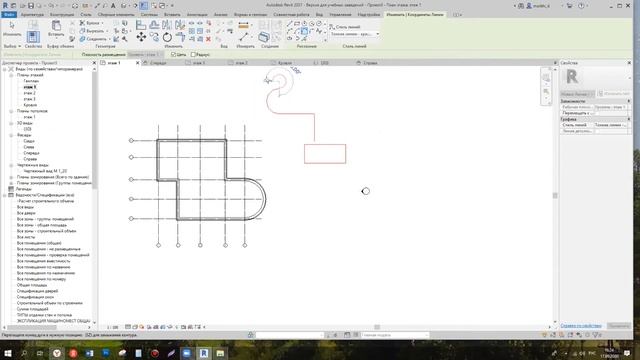This screenshot has height=360, width=640.
Task: Click the Join (Соединить) geometry button
Action: pyautogui.click(x=94, y=39)
